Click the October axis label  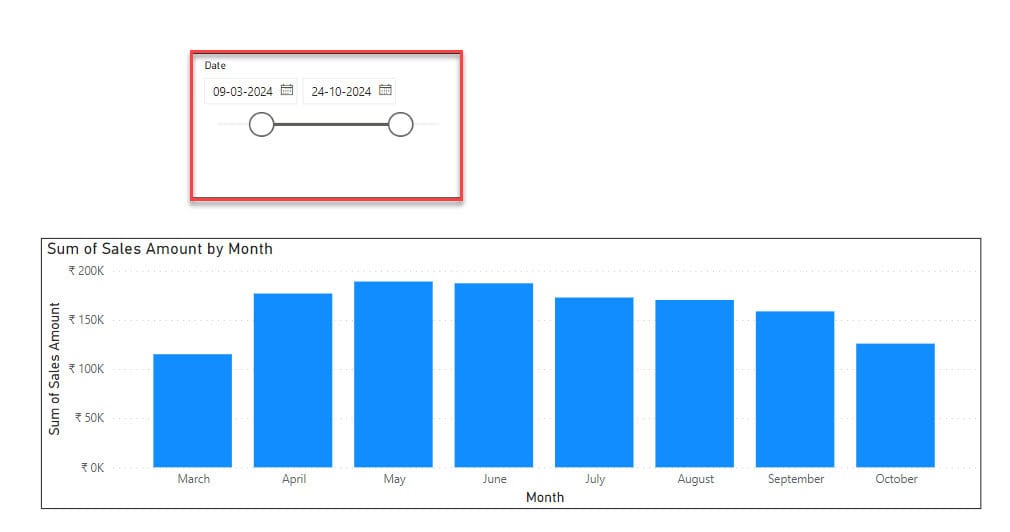(x=896, y=479)
